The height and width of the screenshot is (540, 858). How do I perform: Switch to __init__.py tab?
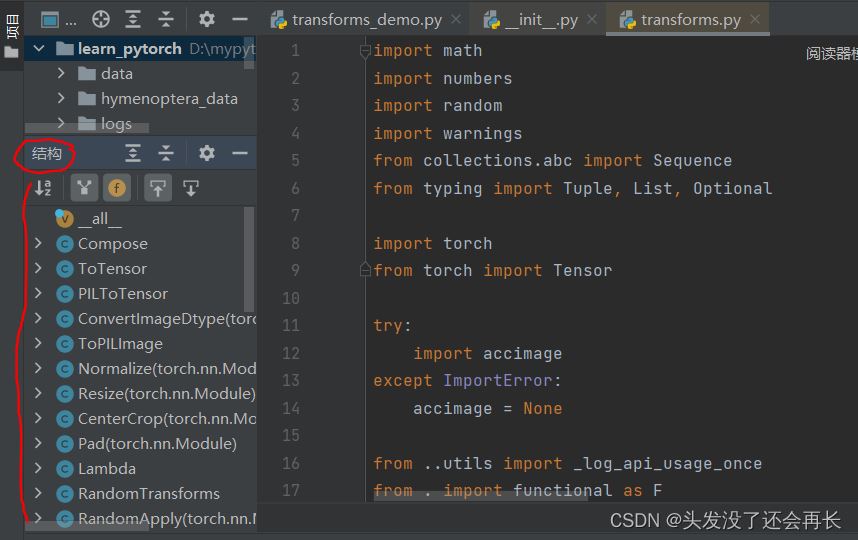click(541, 19)
